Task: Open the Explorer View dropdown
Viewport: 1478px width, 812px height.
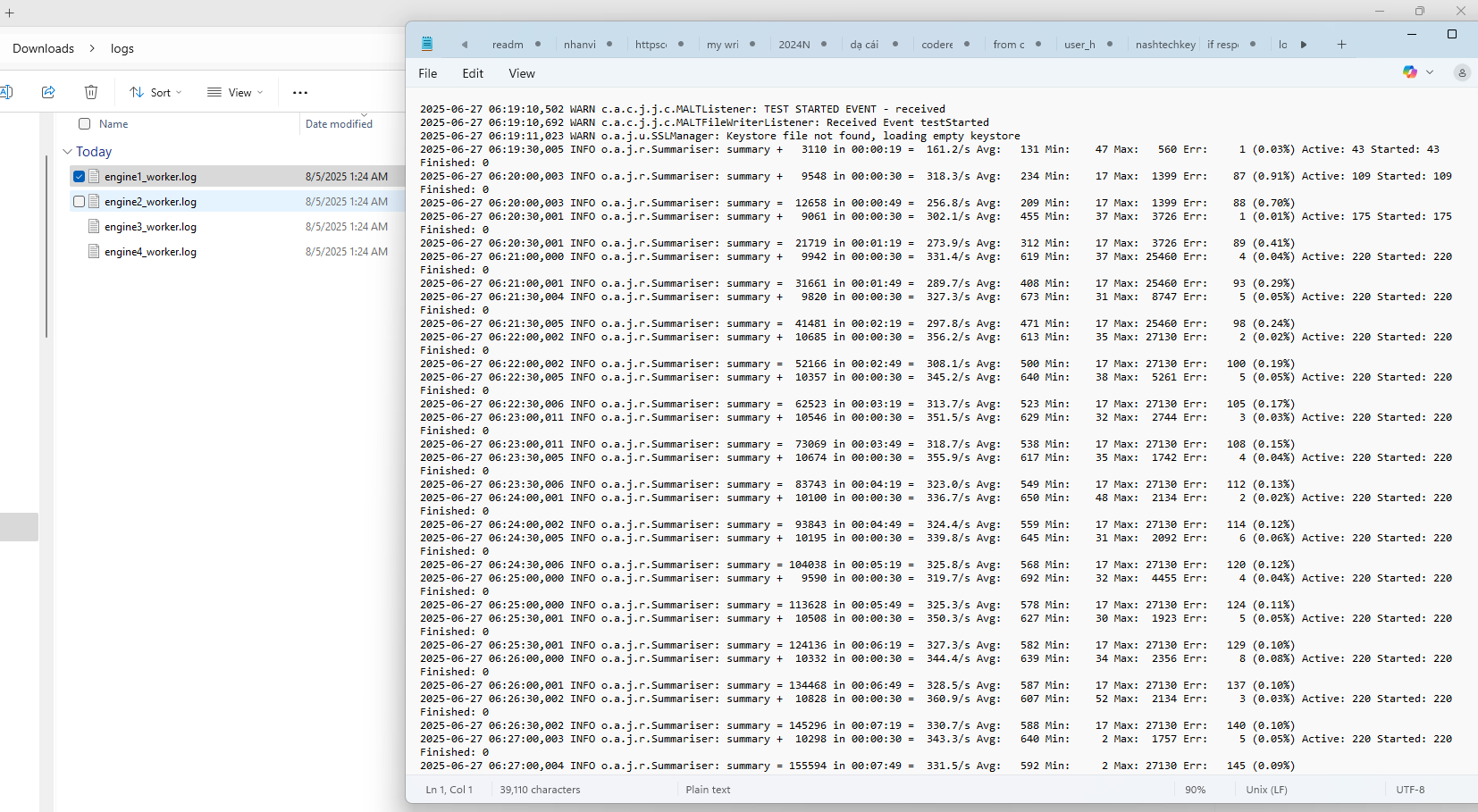Action: tap(235, 92)
